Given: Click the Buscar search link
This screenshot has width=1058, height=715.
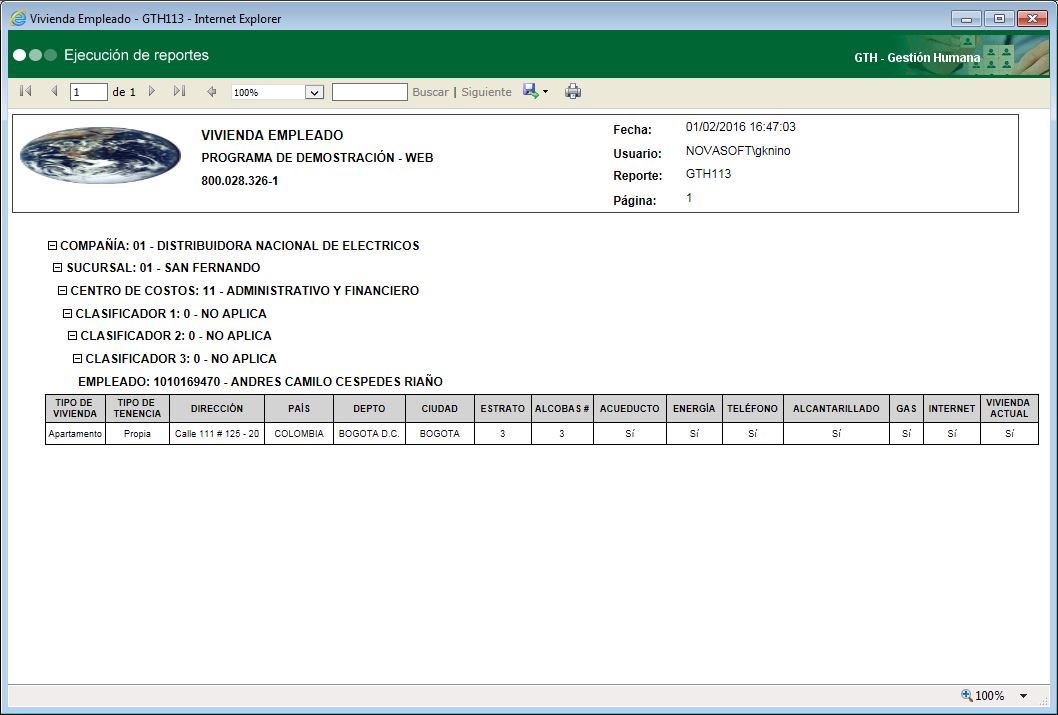Looking at the screenshot, I should tap(430, 91).
